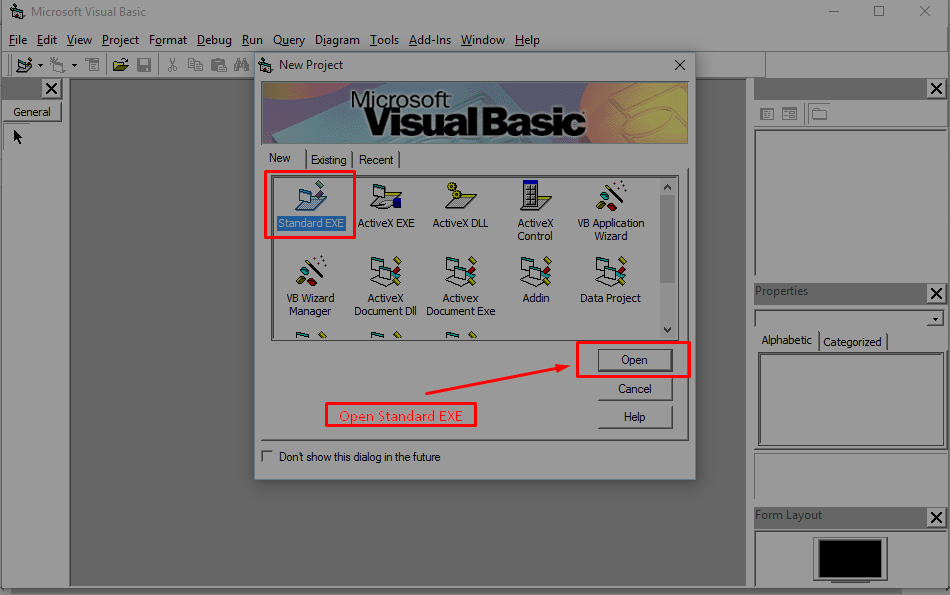This screenshot has width=950, height=595.
Task: Click the Paste toolbar icon
Action: click(x=218, y=65)
